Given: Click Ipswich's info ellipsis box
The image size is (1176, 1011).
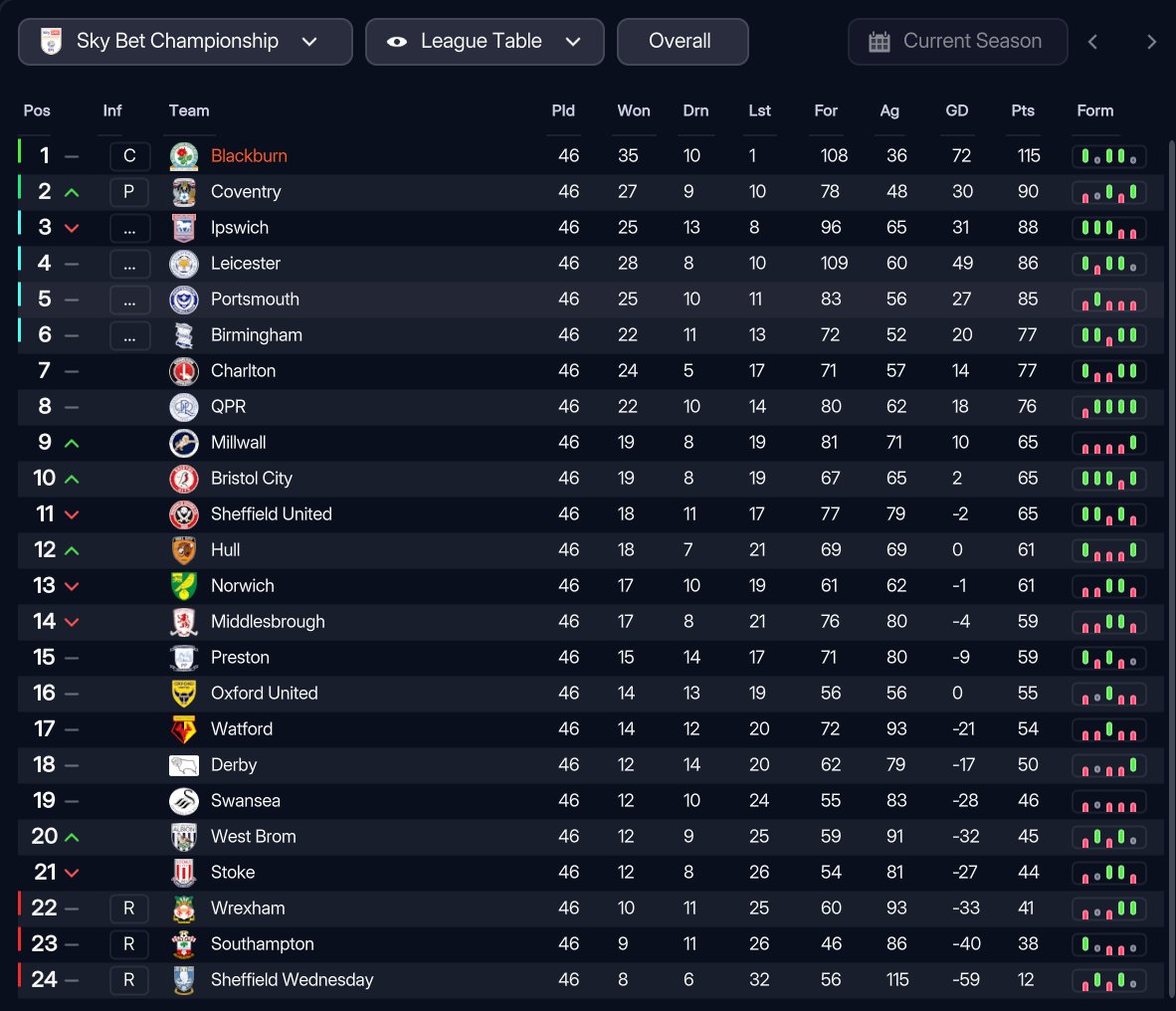Looking at the screenshot, I should pyautogui.click(x=129, y=228).
